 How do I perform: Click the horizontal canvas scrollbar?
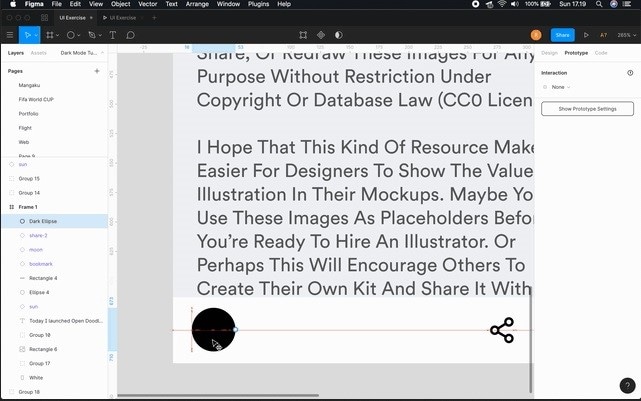coord(218,395)
